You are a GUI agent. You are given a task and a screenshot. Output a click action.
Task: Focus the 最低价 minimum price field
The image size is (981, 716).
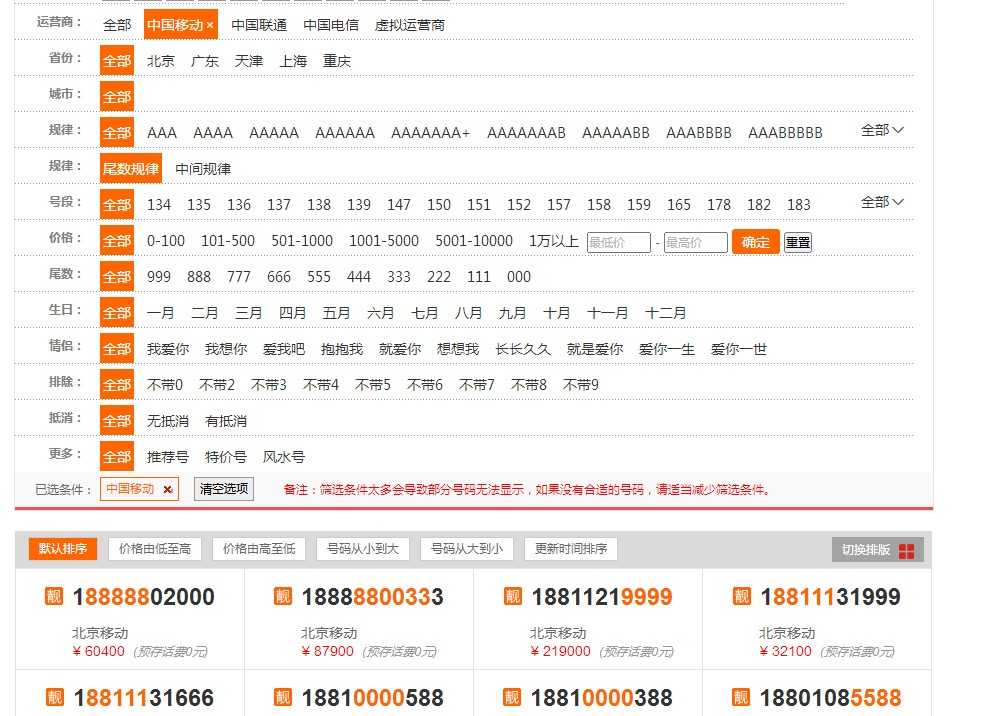(619, 242)
